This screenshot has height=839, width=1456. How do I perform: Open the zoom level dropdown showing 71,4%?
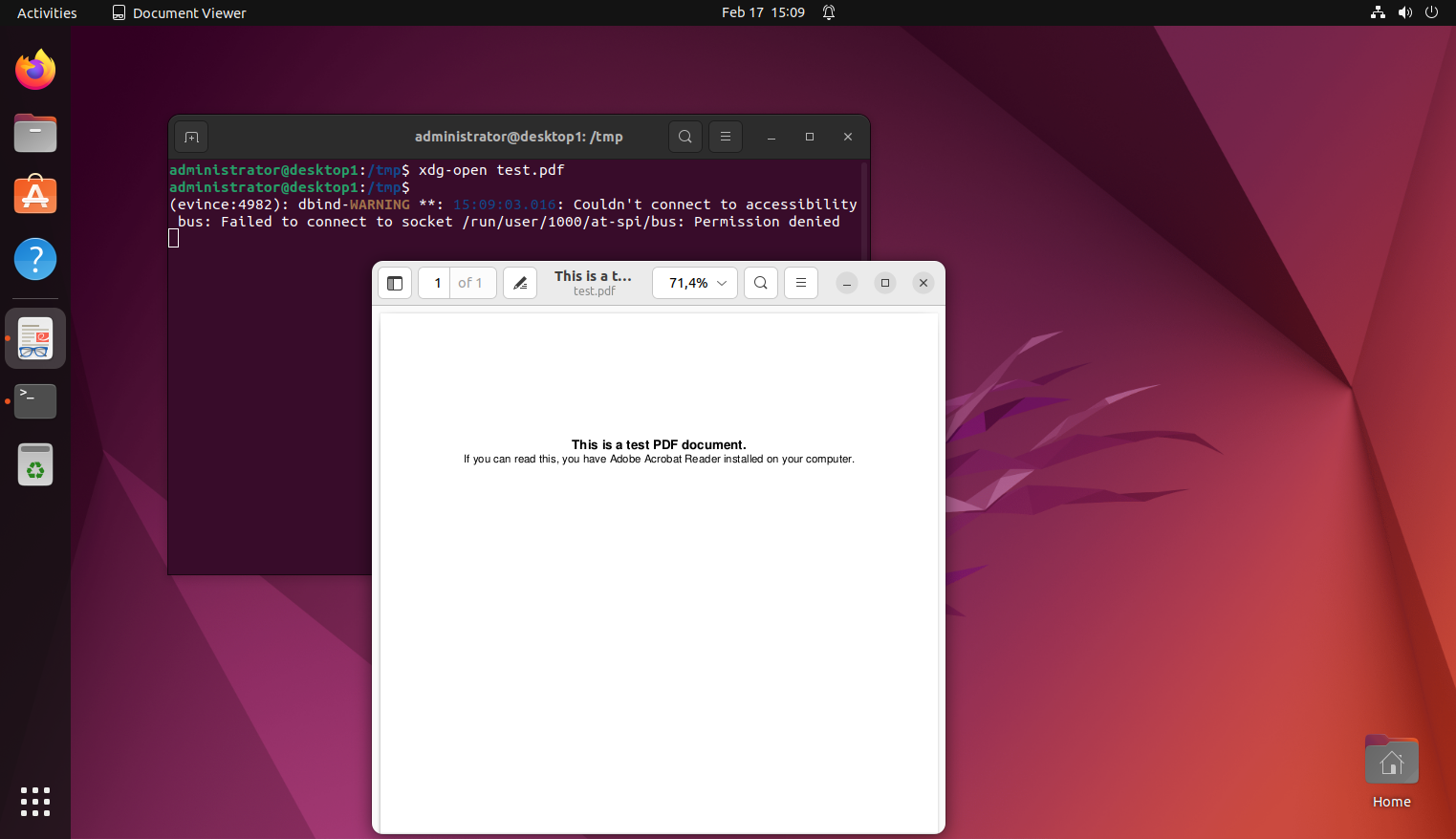point(694,283)
